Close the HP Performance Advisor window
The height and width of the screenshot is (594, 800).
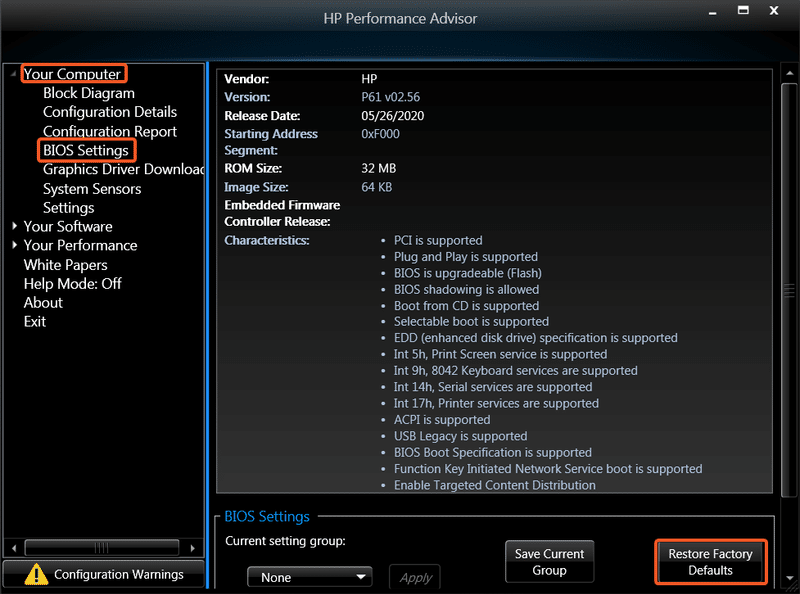coord(774,10)
